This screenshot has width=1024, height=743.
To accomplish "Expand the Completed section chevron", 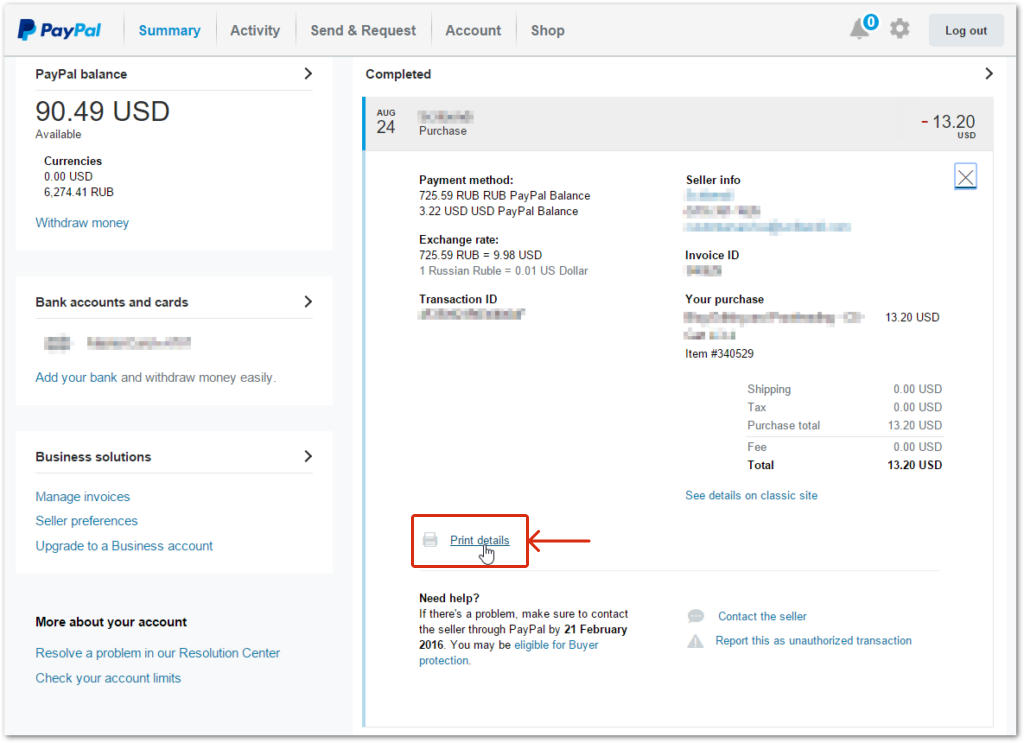I will [x=989, y=74].
